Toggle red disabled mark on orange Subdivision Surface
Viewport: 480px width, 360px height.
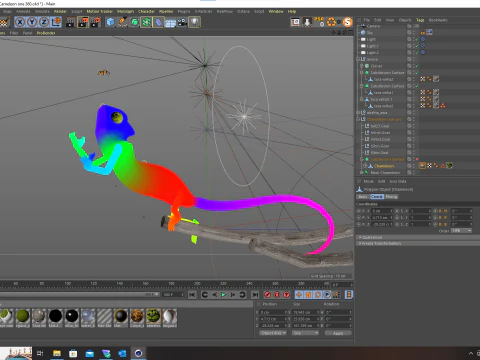coord(417,159)
